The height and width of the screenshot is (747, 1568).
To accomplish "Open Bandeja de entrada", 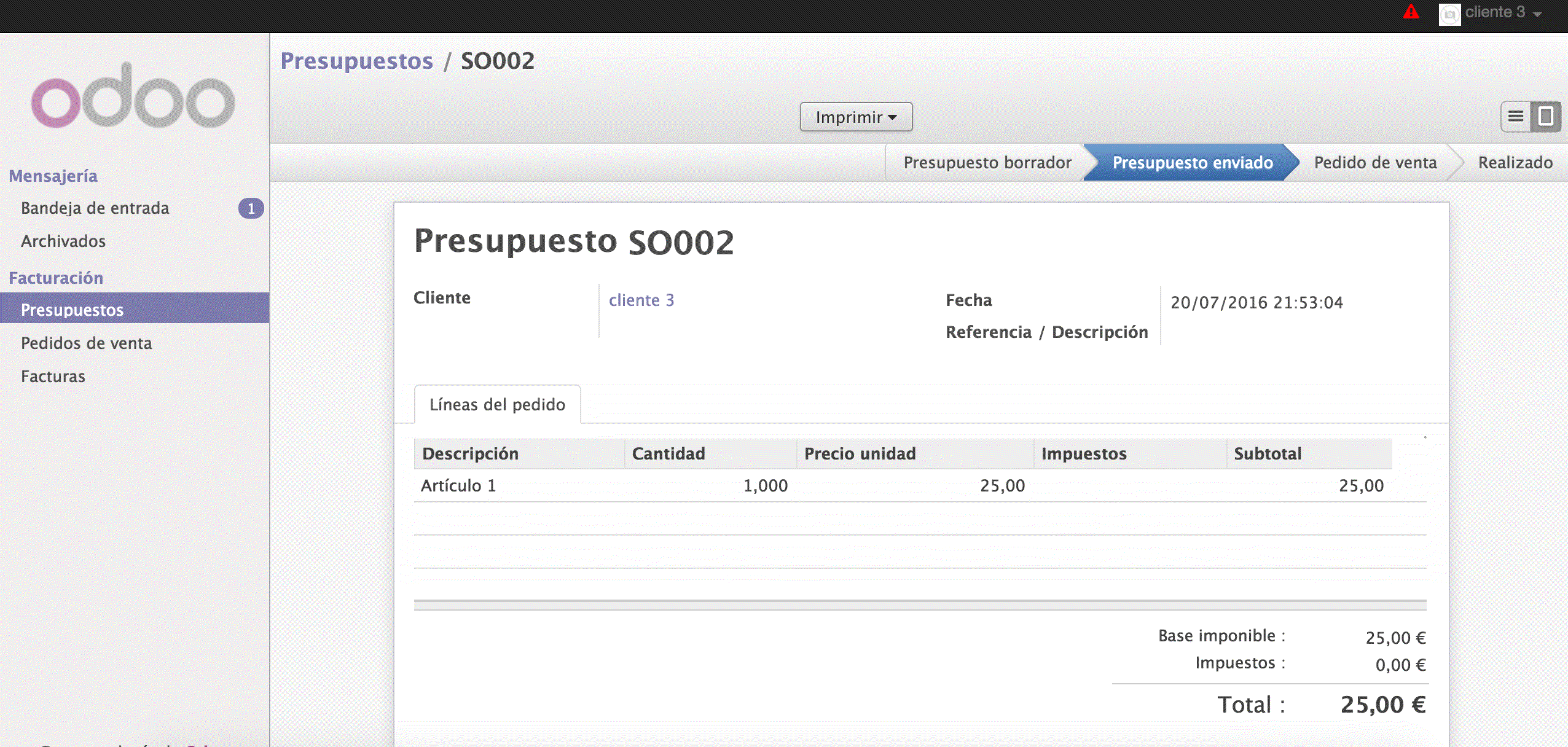I will coord(95,208).
